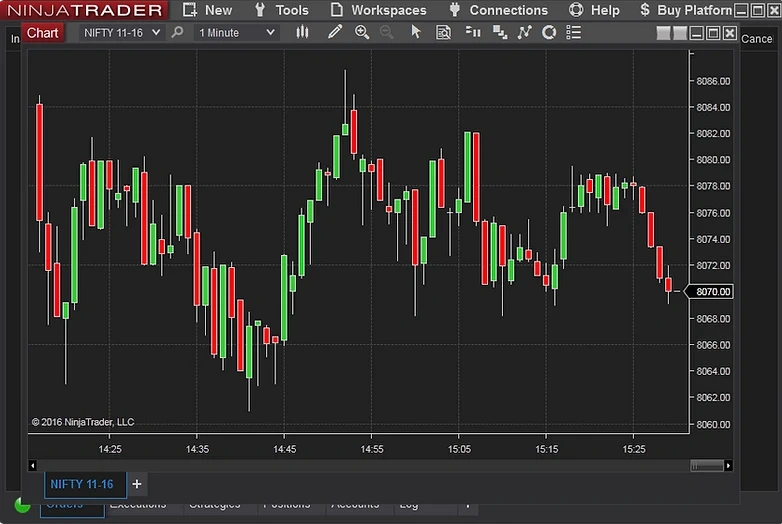782x524 pixels.
Task: Open the 1 Minute interval dropdown
Action: pos(236,33)
